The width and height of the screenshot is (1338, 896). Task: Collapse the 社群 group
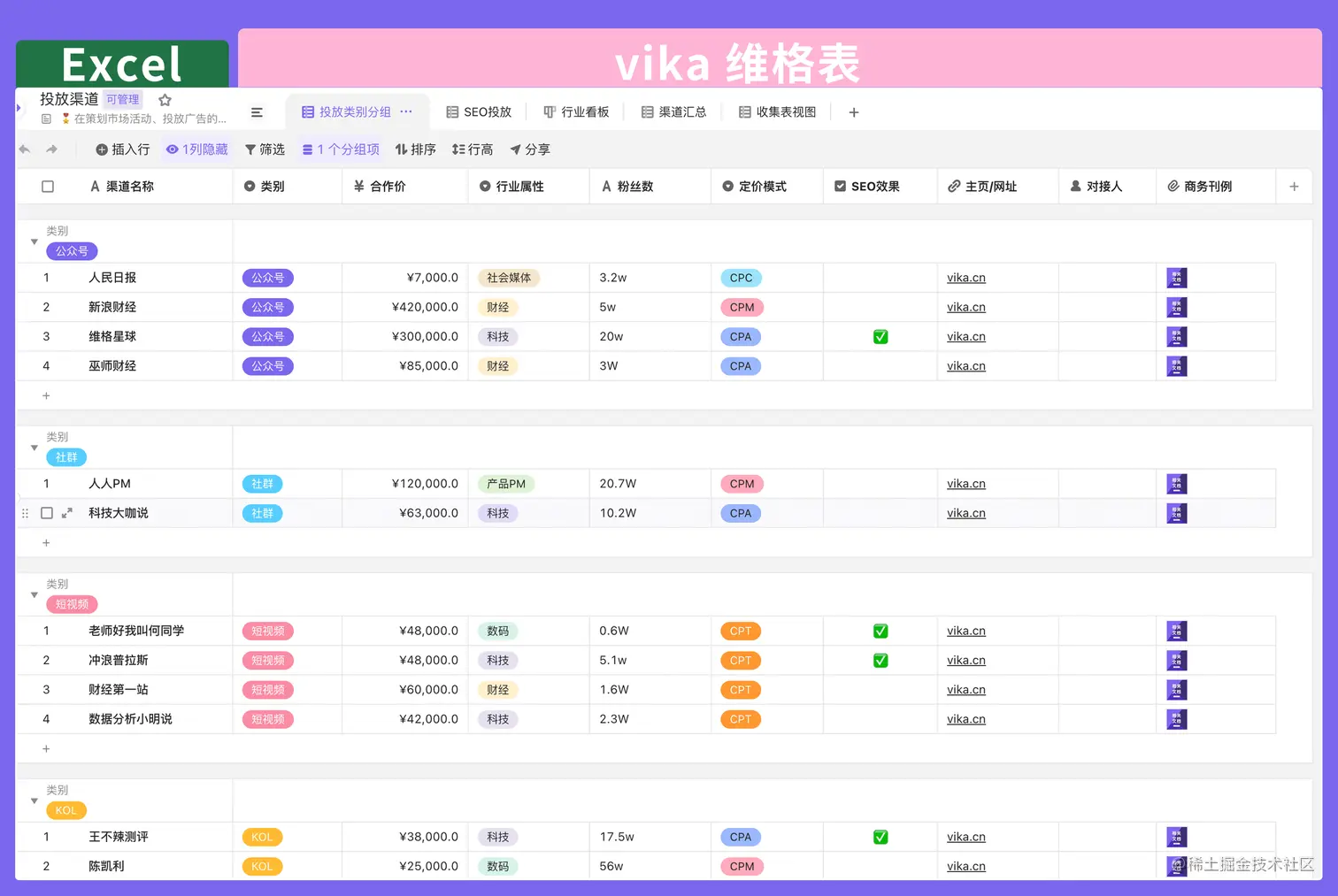pos(35,448)
